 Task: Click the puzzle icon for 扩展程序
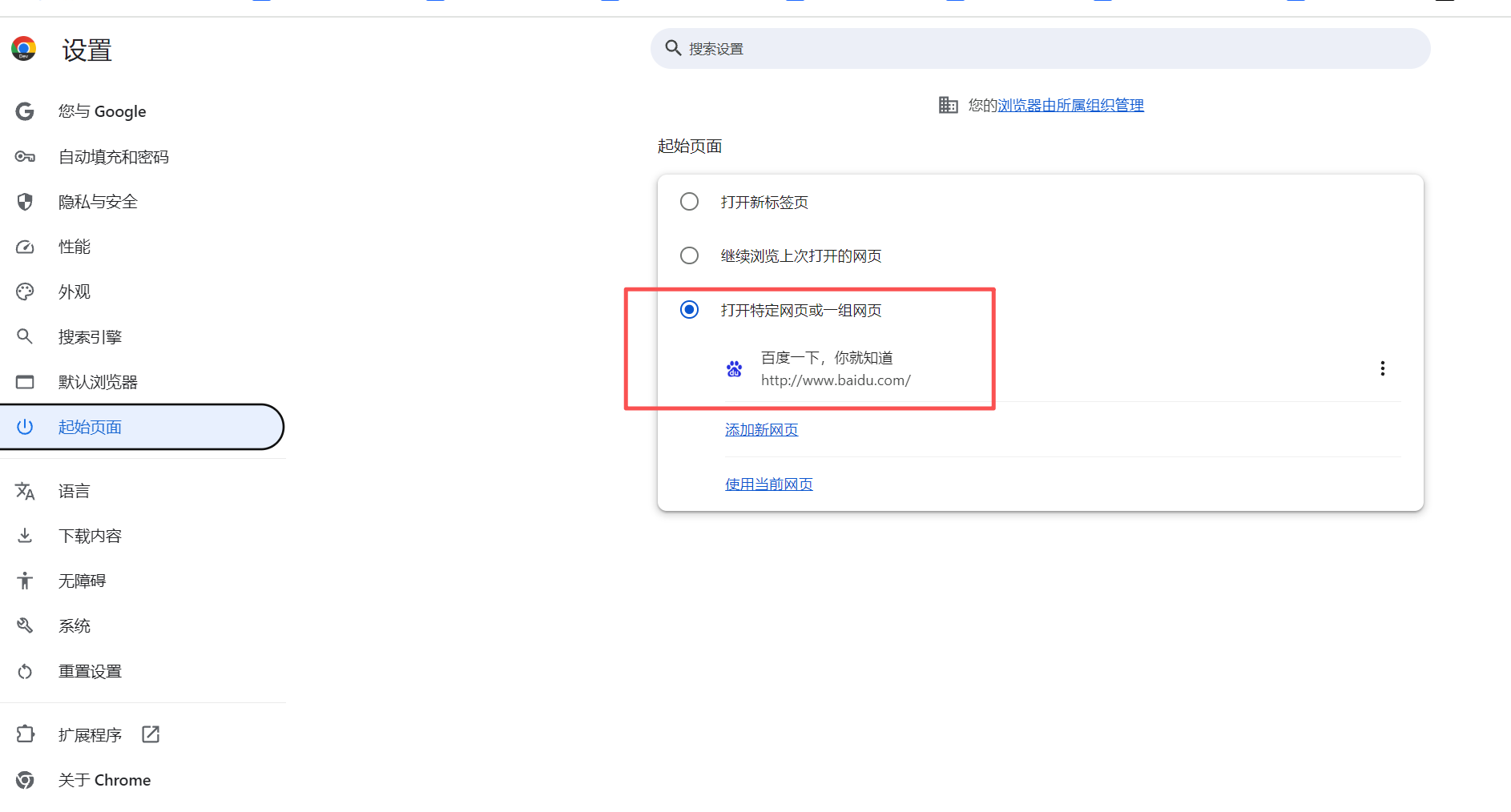click(x=25, y=734)
